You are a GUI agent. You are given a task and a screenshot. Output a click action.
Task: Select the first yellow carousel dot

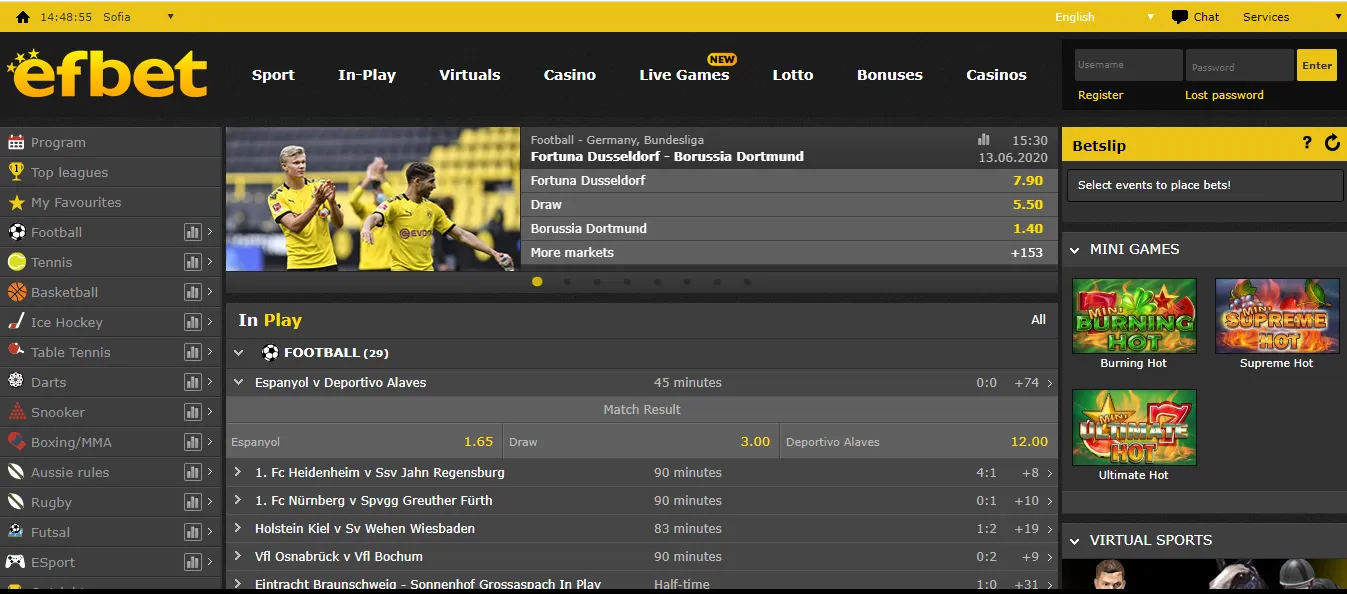pos(537,282)
